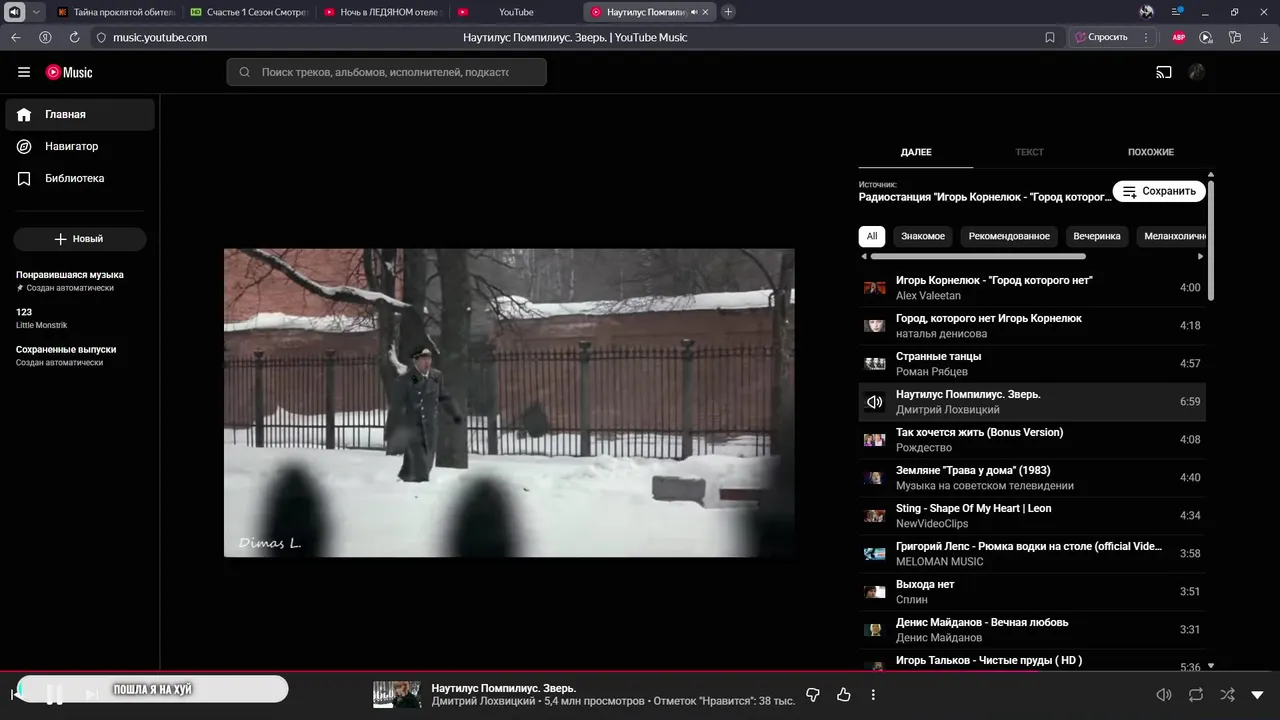Screen dimensions: 1280x720
Task: Bookmark this page in address bar
Action: pyautogui.click(x=1050, y=37)
